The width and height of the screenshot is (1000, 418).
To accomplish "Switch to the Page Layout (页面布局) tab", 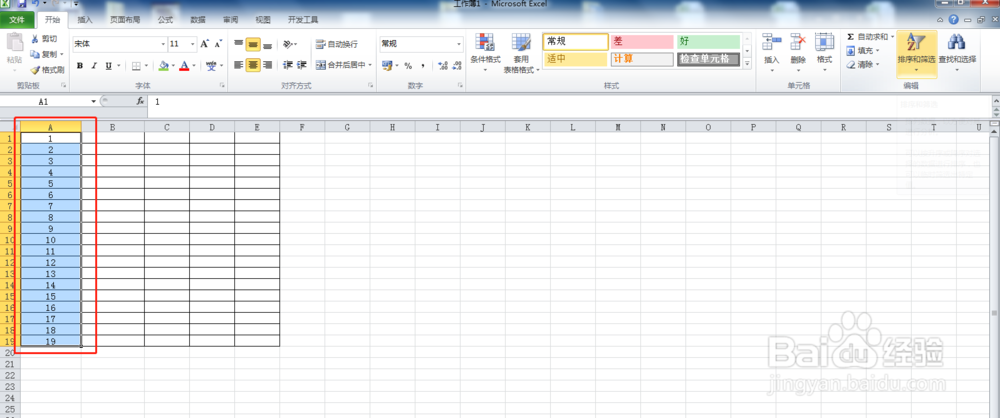I will click(125, 20).
